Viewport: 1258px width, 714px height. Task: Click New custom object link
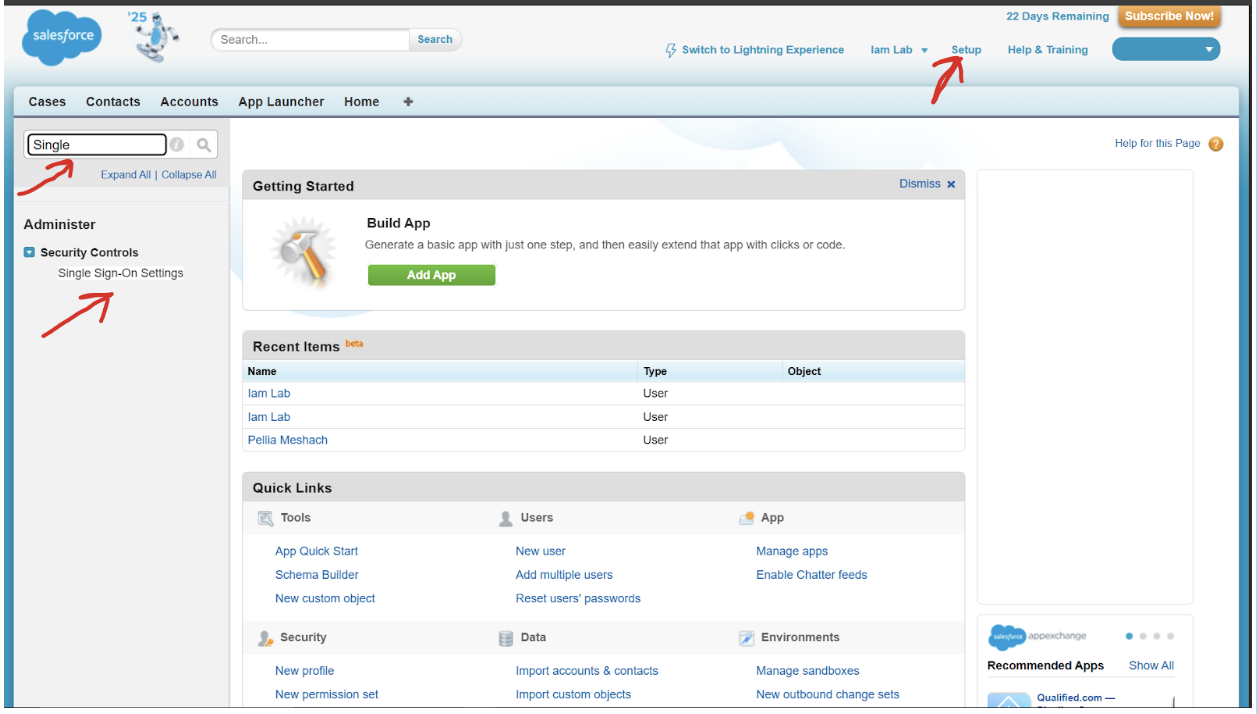click(325, 598)
